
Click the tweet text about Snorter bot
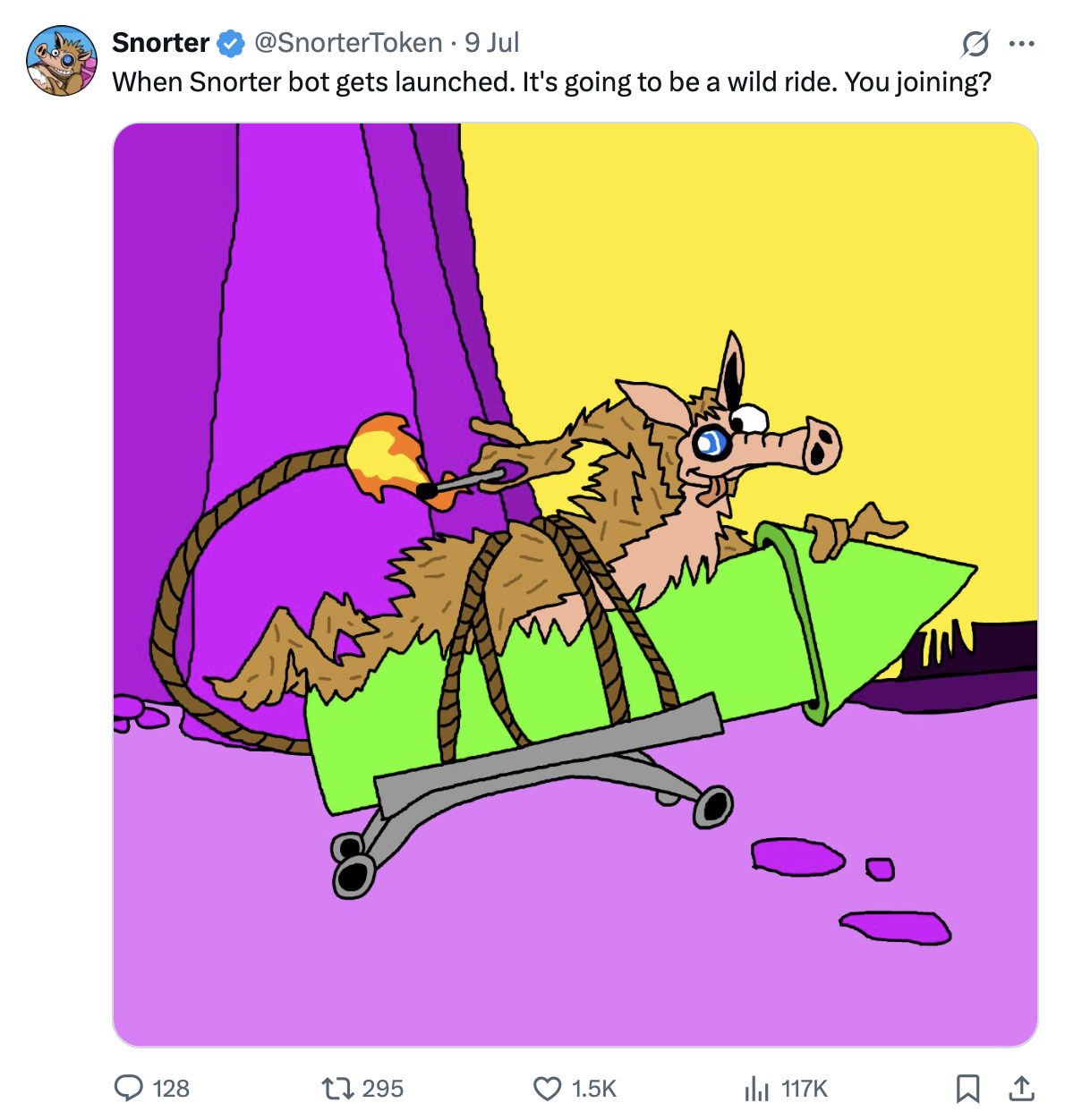click(551, 82)
